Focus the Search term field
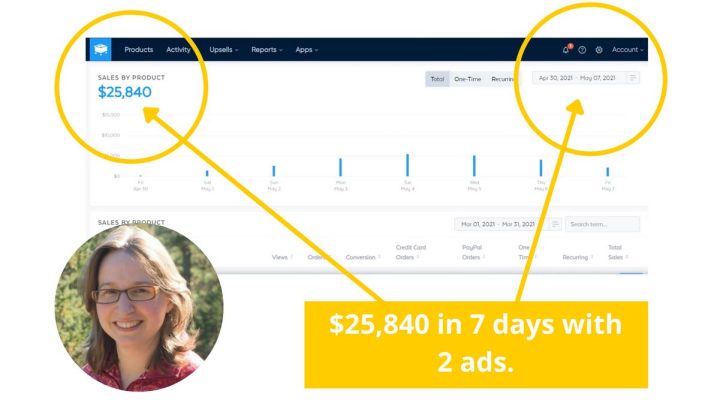 (602, 224)
